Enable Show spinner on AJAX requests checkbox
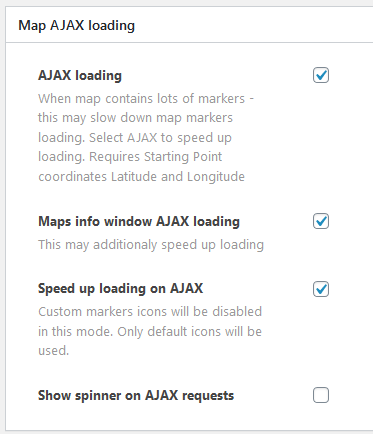 pos(321,395)
